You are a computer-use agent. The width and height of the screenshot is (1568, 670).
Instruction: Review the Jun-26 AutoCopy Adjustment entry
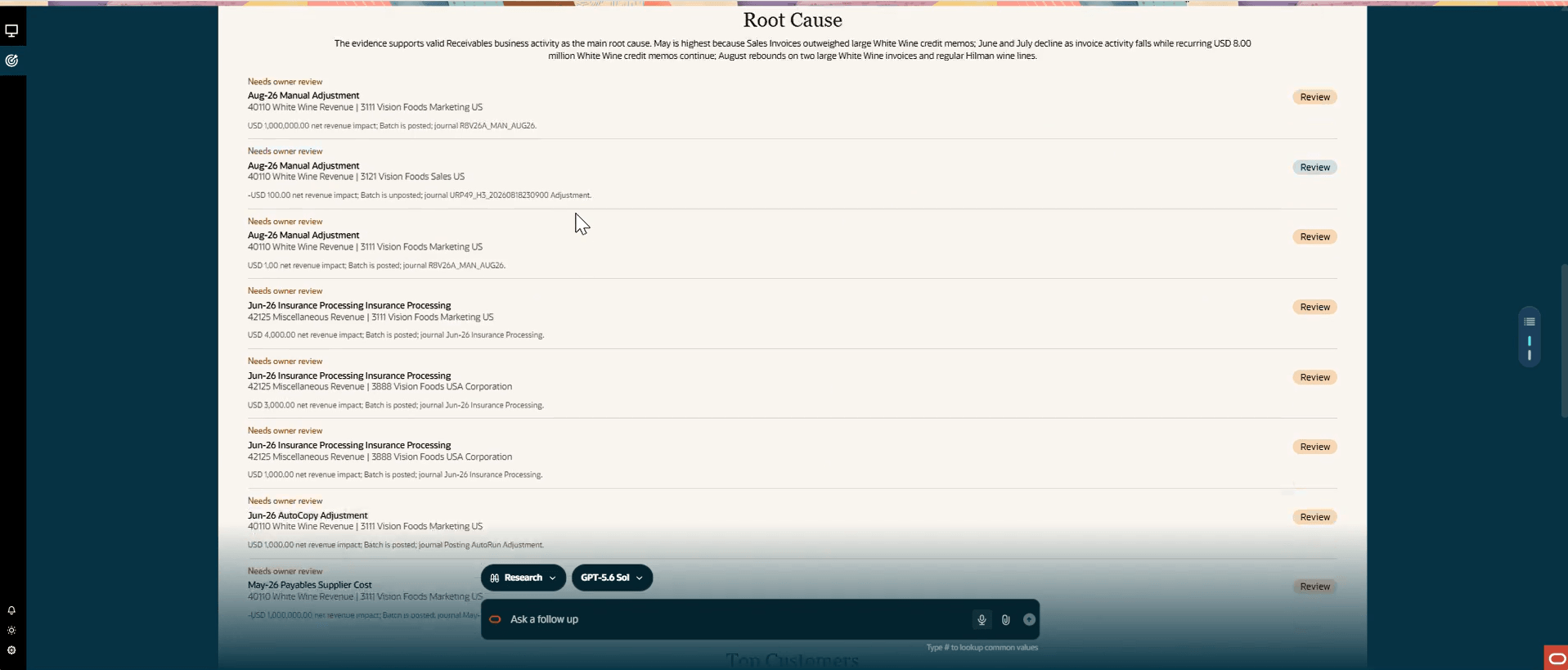1314,517
